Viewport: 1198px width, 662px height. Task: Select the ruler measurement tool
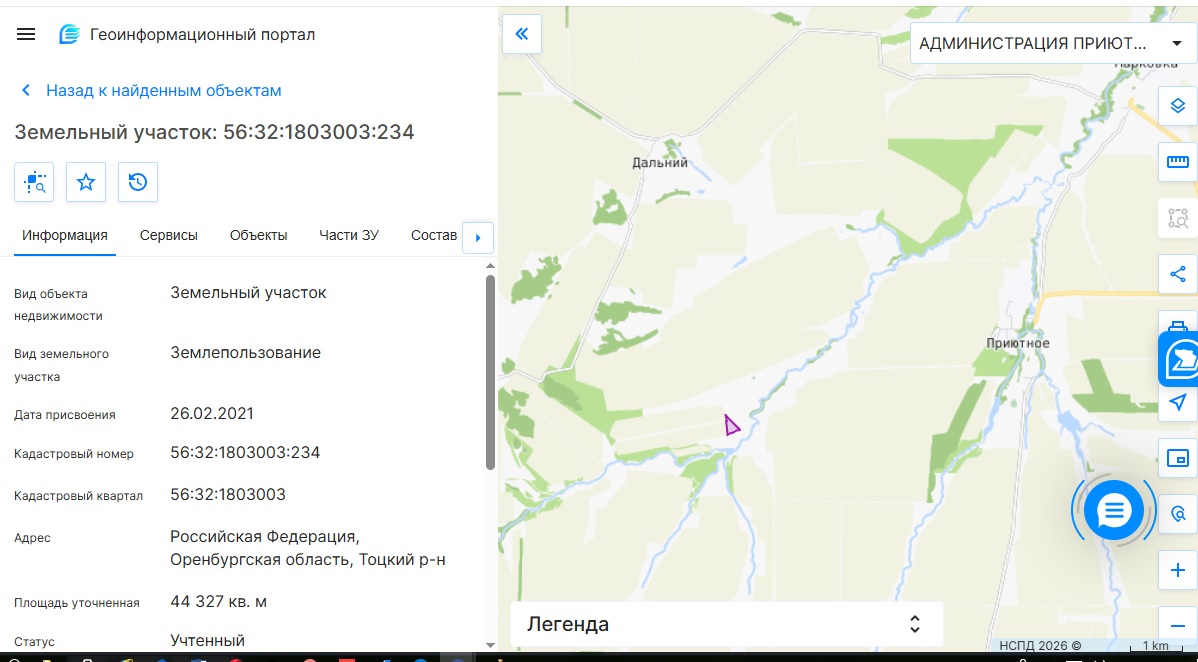point(1178,162)
